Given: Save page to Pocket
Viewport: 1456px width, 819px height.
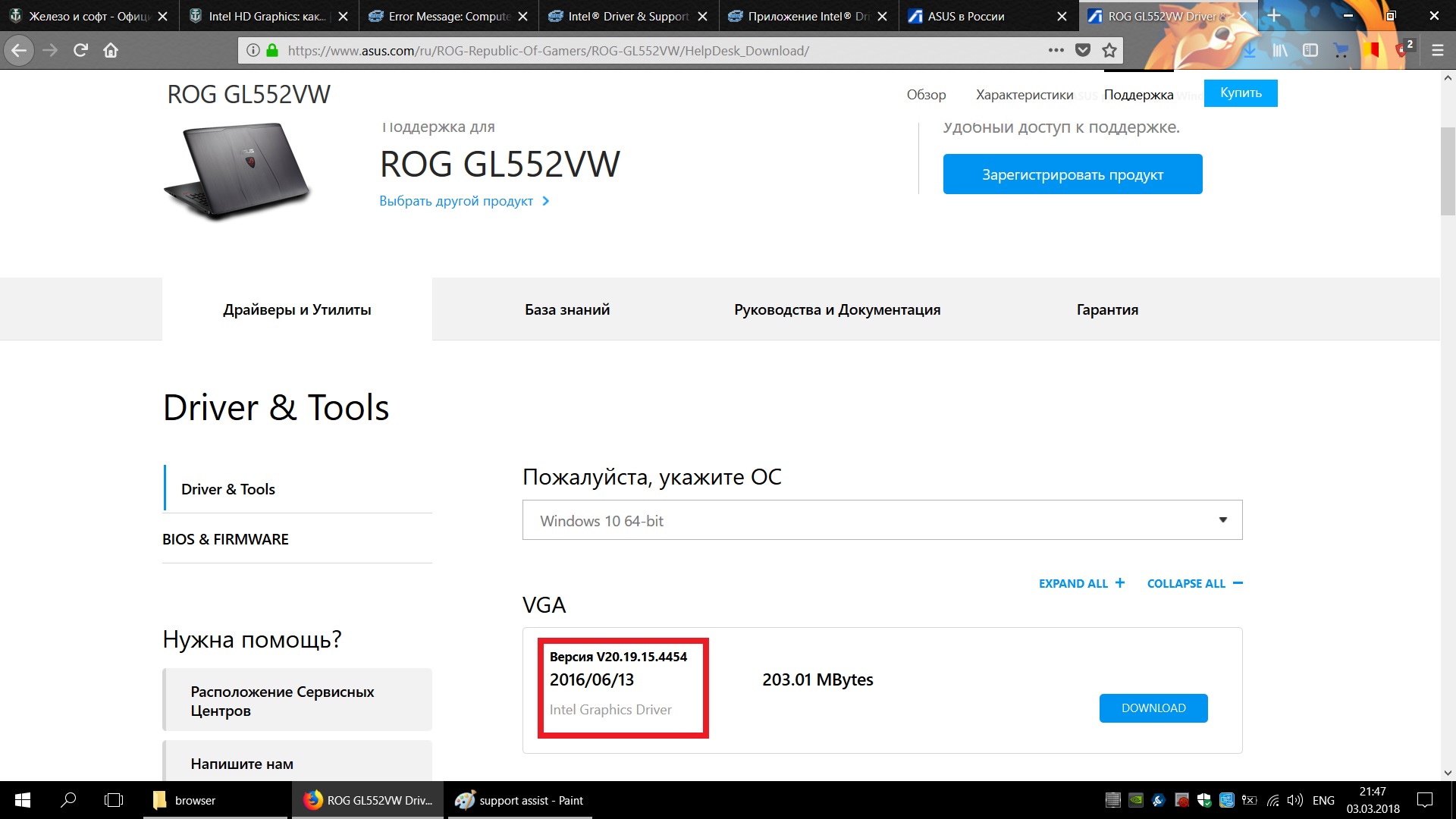Looking at the screenshot, I should [x=1083, y=51].
